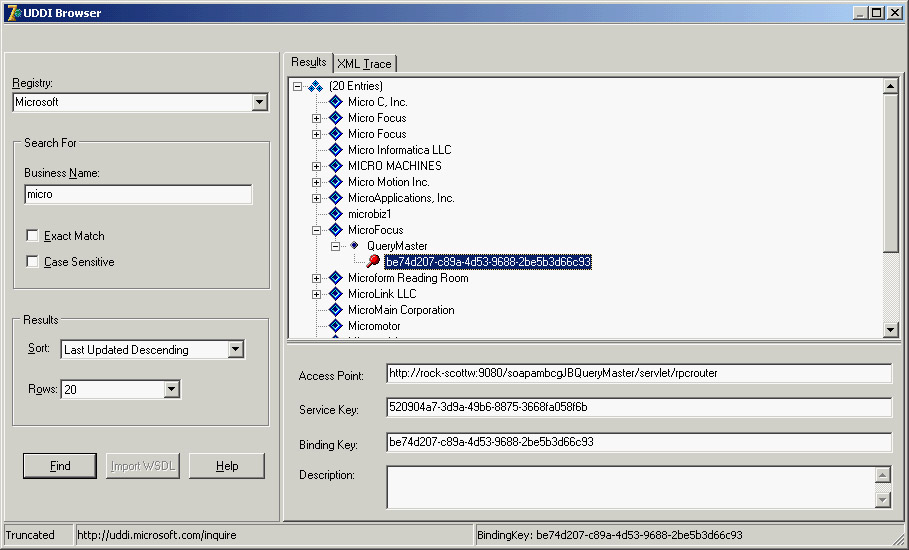Open the Rows count dropdown
The image size is (909, 550).
click(x=171, y=390)
